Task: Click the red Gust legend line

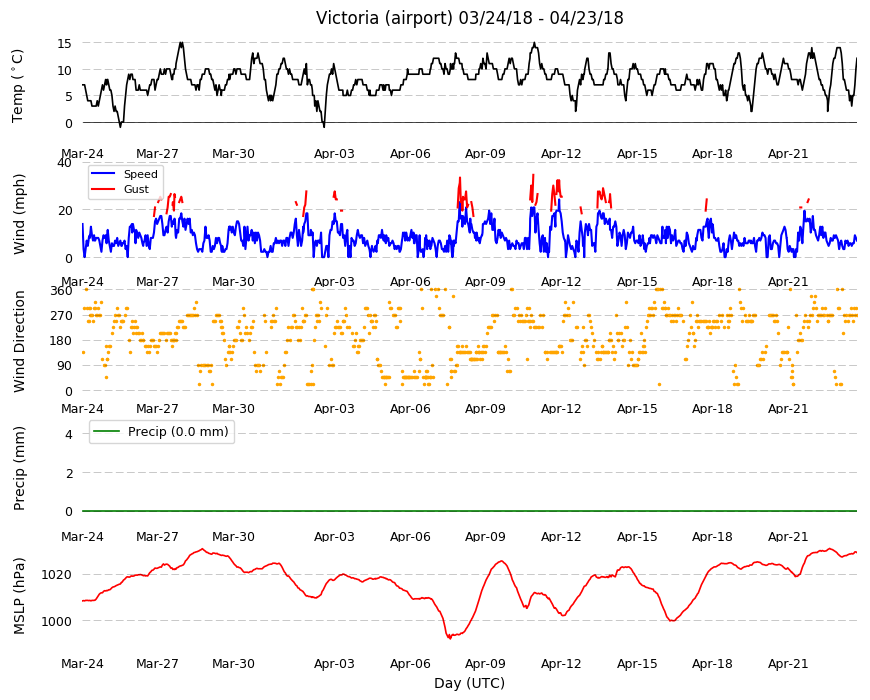Action: coord(103,189)
